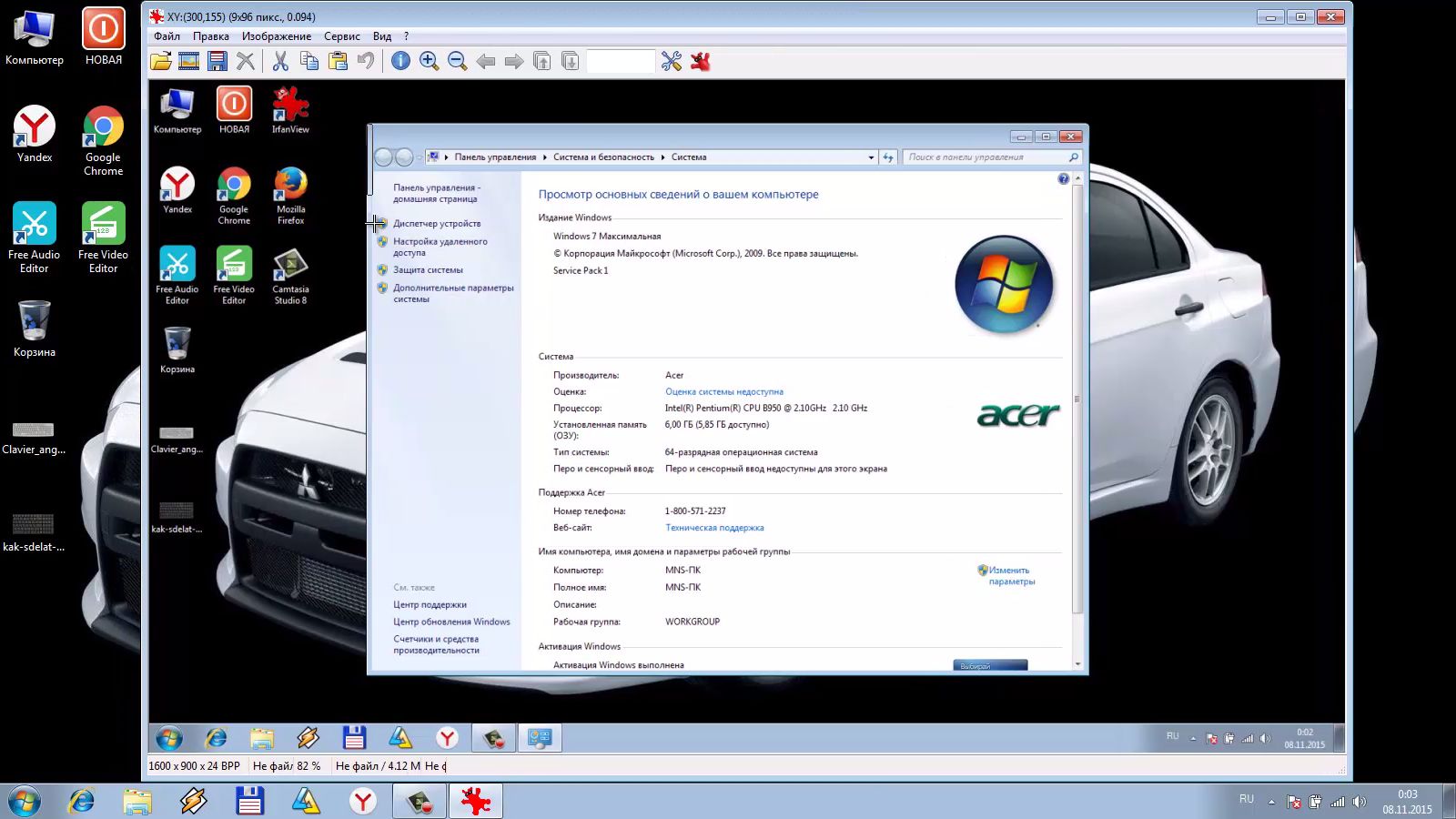Start slideshow with the filmstrip toolbar icon

[x=189, y=61]
